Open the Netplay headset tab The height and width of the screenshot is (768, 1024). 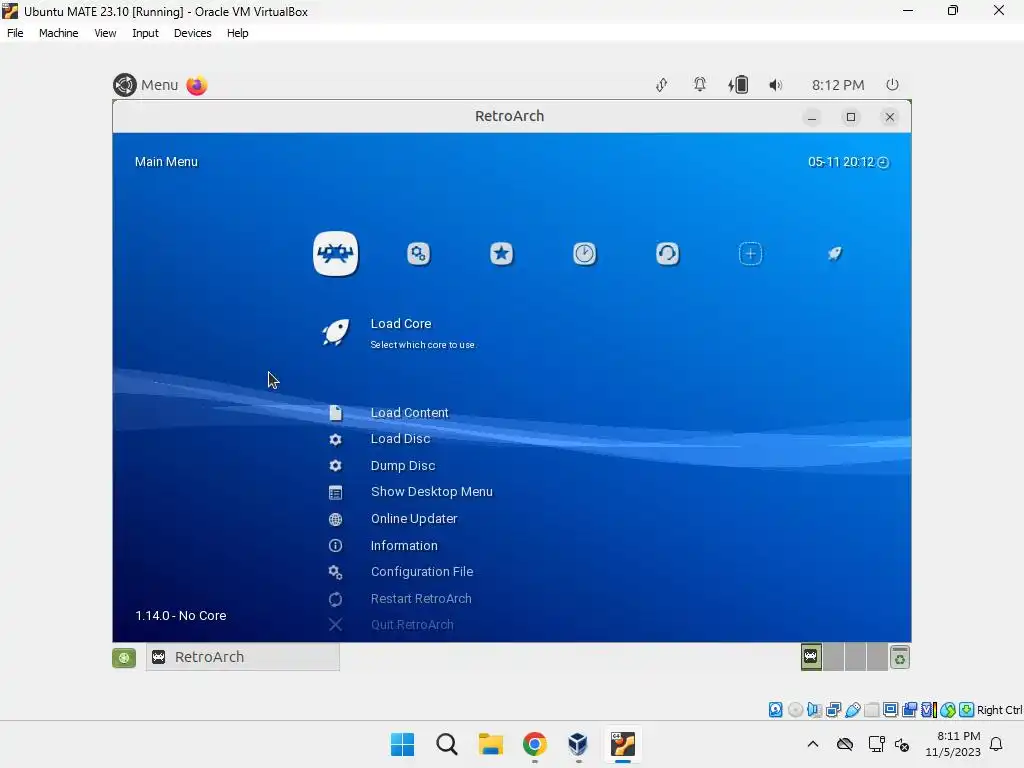[x=667, y=253]
